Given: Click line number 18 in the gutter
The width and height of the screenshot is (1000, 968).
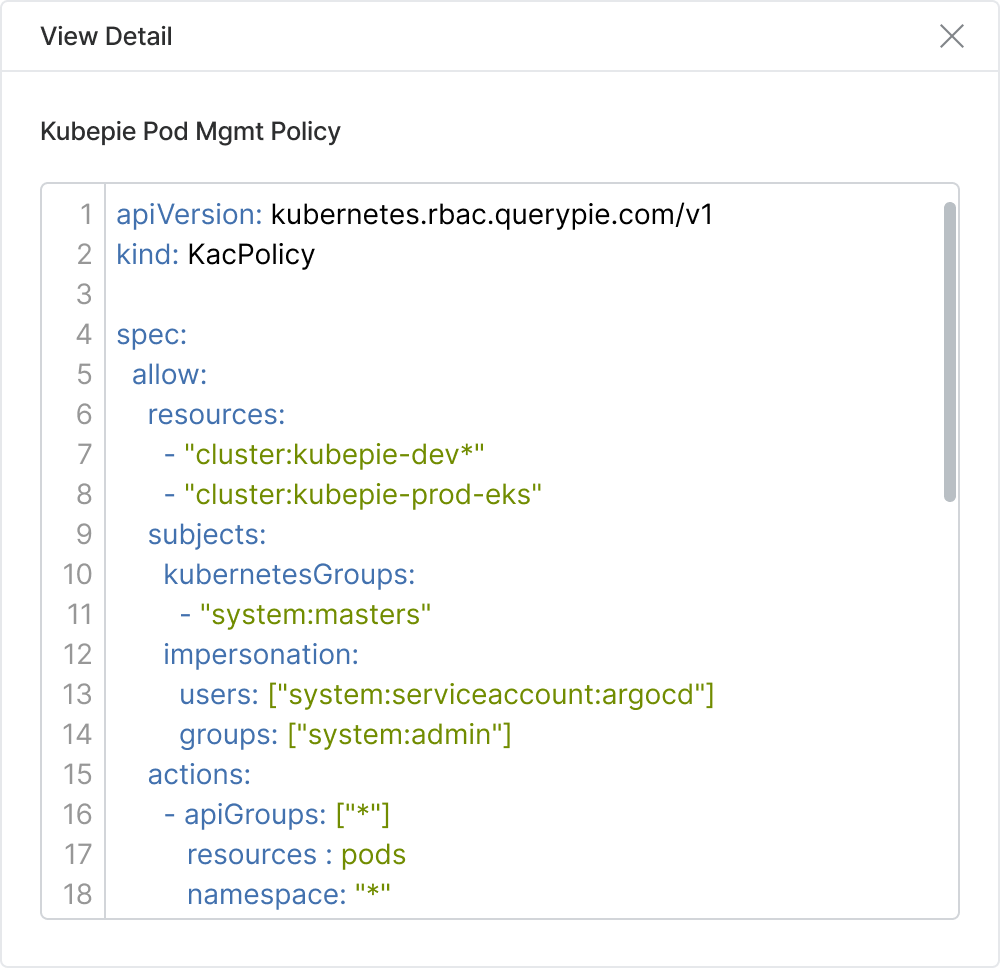Looking at the screenshot, I should click(x=78, y=895).
